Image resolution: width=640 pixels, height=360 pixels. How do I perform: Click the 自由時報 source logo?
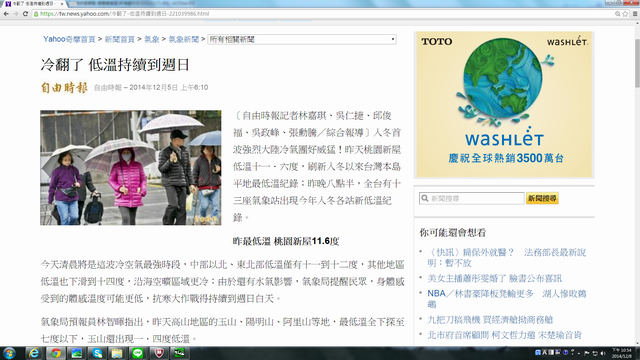pyautogui.click(x=64, y=87)
